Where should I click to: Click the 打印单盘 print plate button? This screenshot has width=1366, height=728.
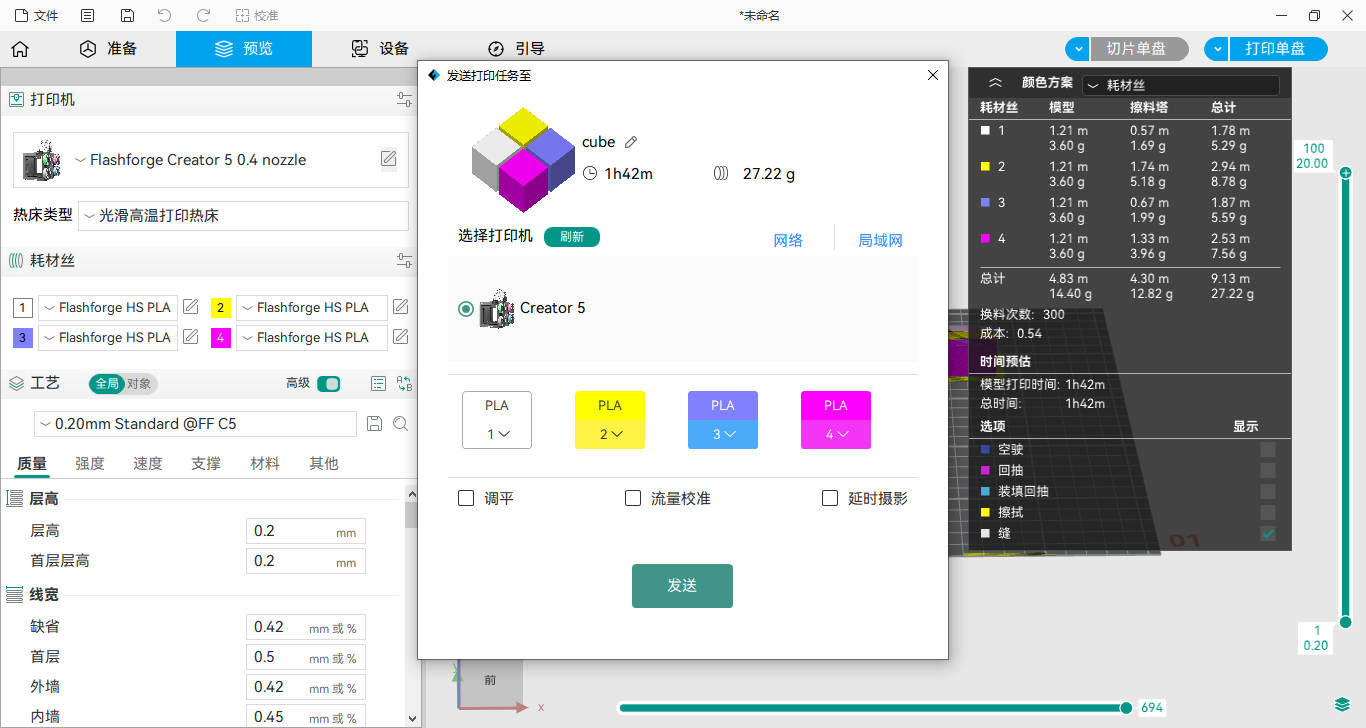(x=1277, y=49)
